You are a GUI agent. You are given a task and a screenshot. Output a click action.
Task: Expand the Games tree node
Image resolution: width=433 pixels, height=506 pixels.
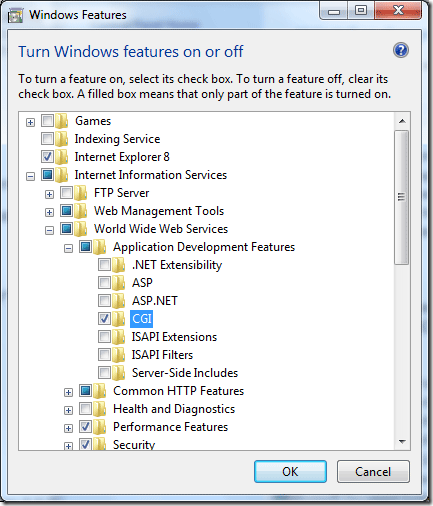(30, 122)
